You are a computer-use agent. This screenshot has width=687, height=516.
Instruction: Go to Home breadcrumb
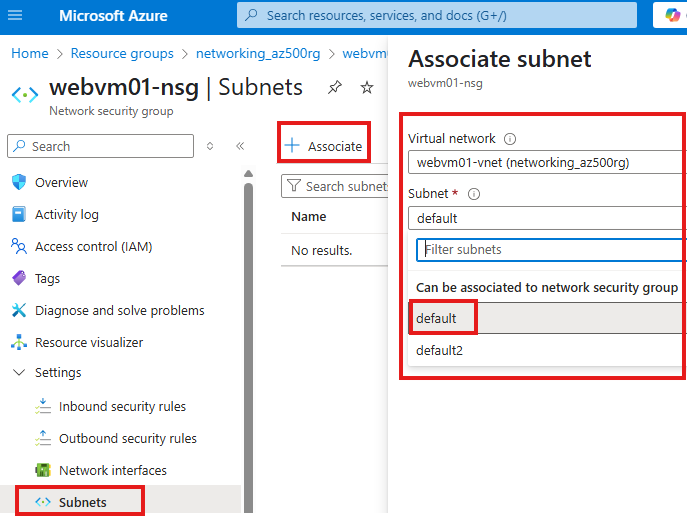30,53
